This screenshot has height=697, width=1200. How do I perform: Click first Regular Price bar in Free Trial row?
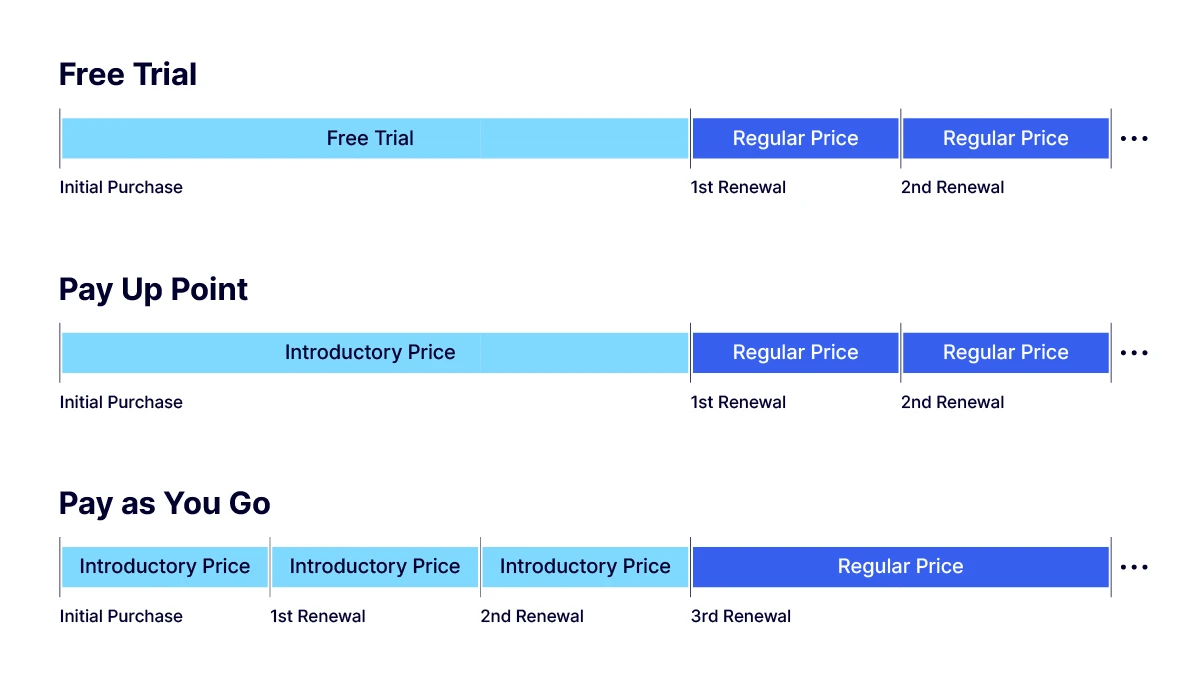pyautogui.click(x=795, y=139)
